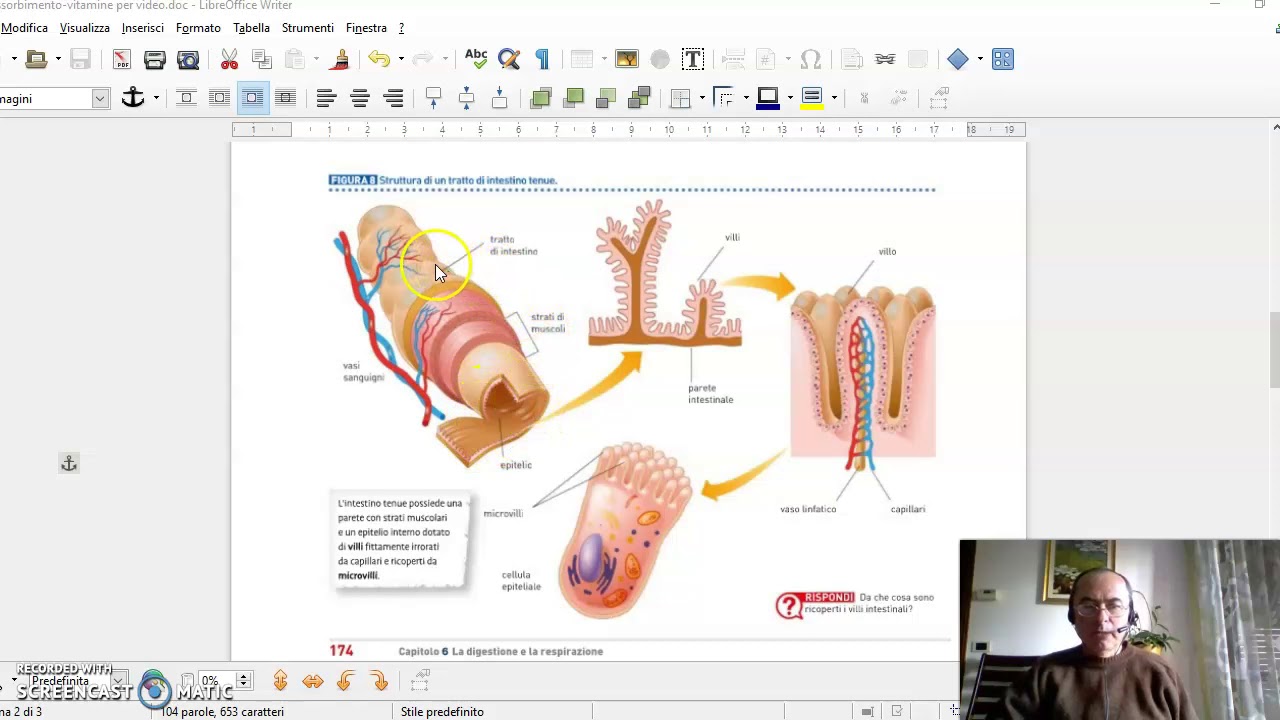Click the word count in status bar
The width and height of the screenshot is (1280, 720).
coord(222,712)
